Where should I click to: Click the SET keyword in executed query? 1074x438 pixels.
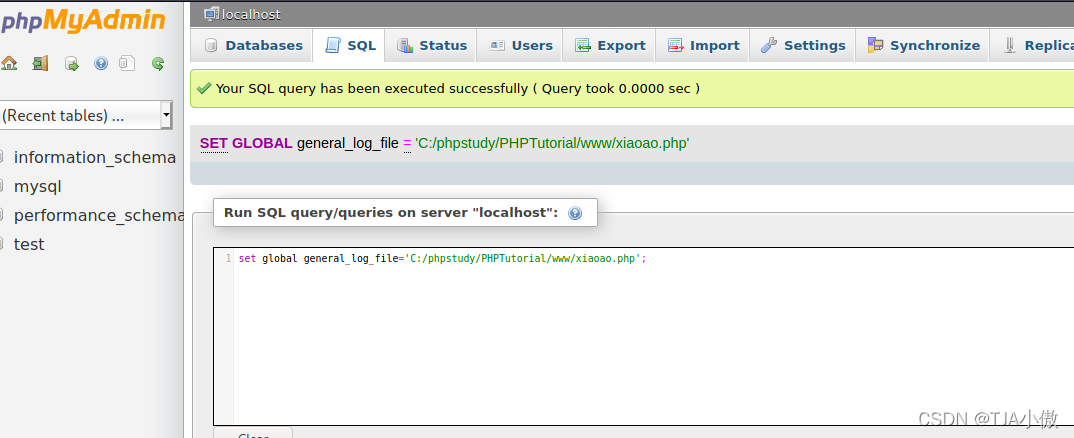214,143
